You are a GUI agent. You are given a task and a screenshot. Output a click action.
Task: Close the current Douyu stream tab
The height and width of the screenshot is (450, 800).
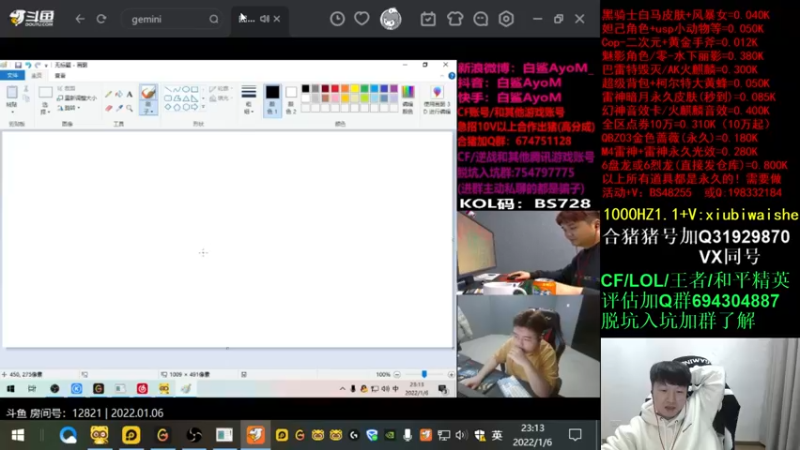277,19
